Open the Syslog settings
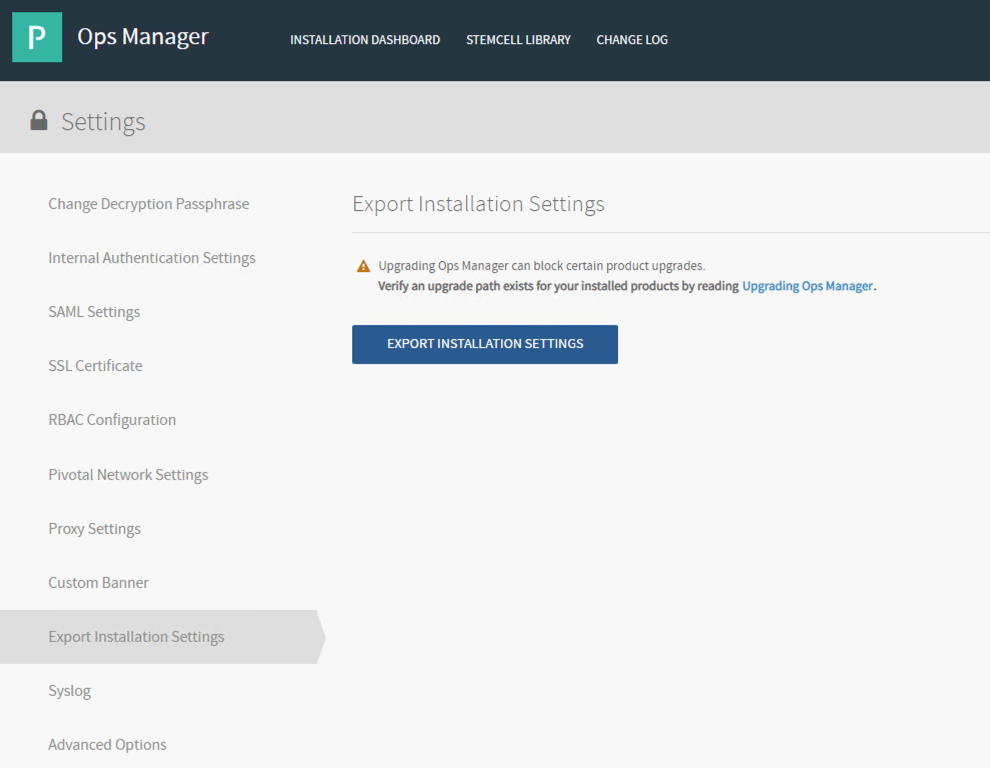Screen dimensions: 990x768 [x=69, y=691]
